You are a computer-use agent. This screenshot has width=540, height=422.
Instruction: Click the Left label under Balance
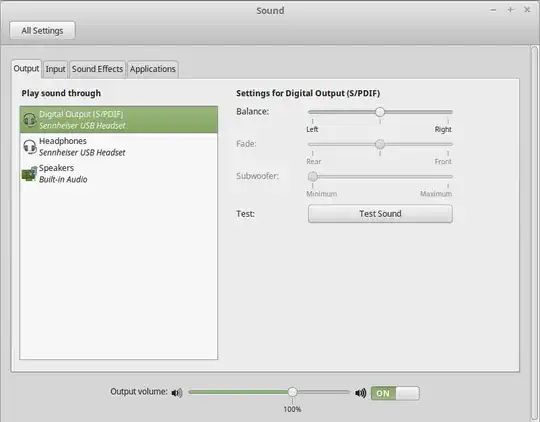point(312,130)
